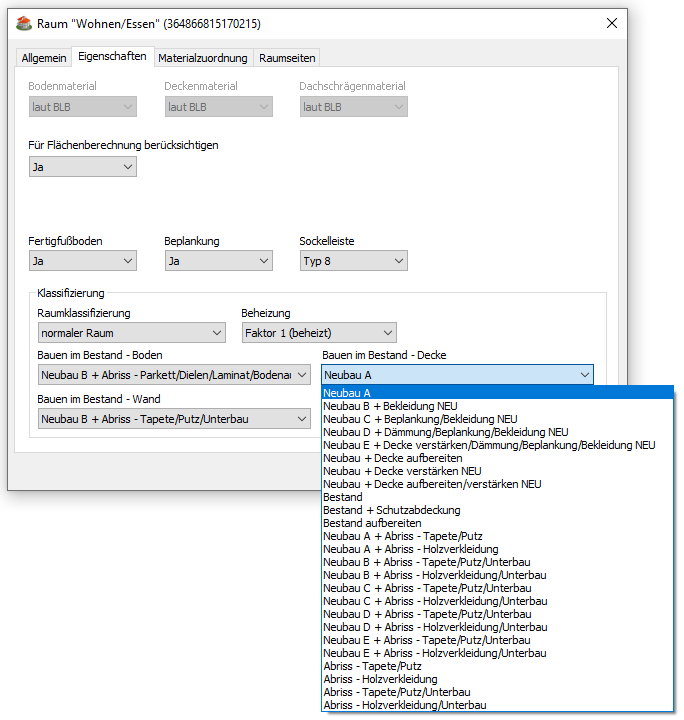Expand the Fertigfußboden dropdown
Image resolution: width=684 pixels, height=720 pixels.
pos(82,261)
